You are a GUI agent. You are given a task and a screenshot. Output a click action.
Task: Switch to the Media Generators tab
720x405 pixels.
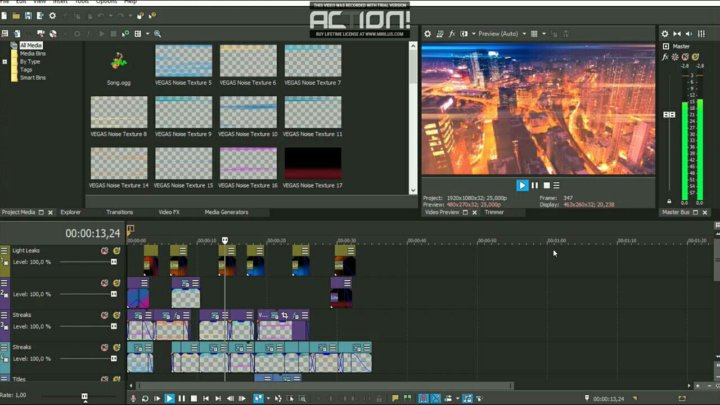point(226,212)
